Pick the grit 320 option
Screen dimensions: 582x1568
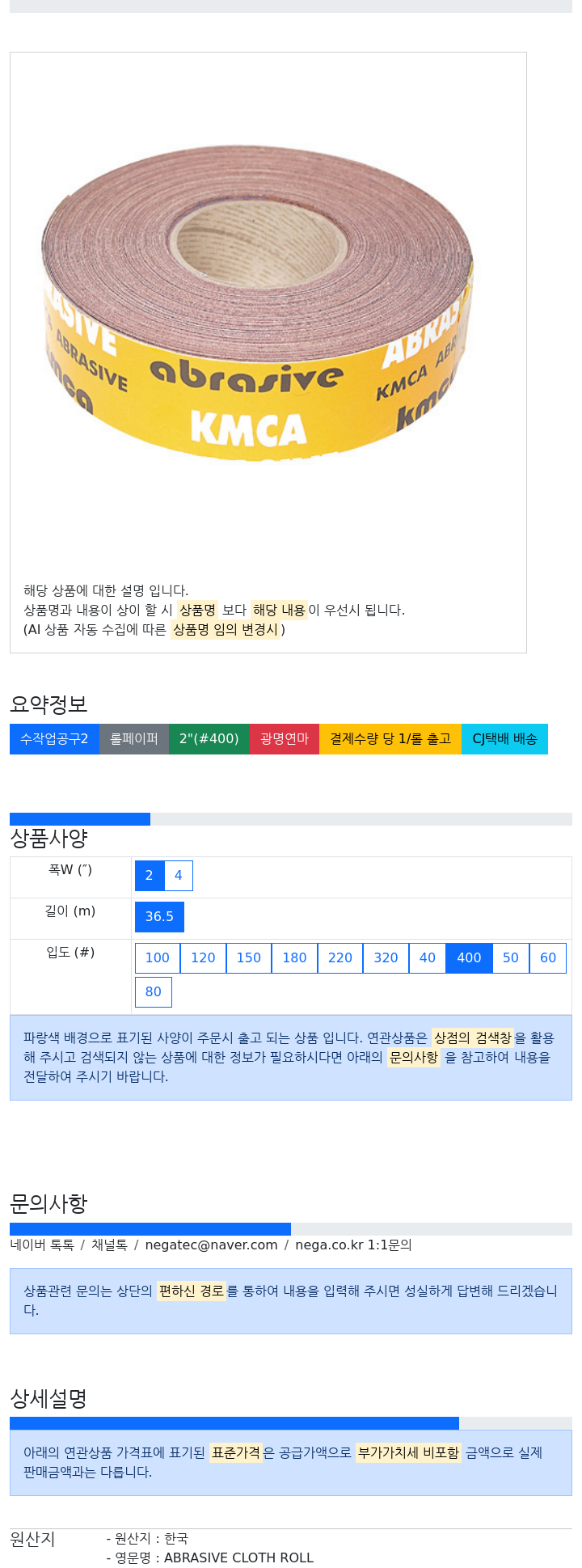coord(386,958)
